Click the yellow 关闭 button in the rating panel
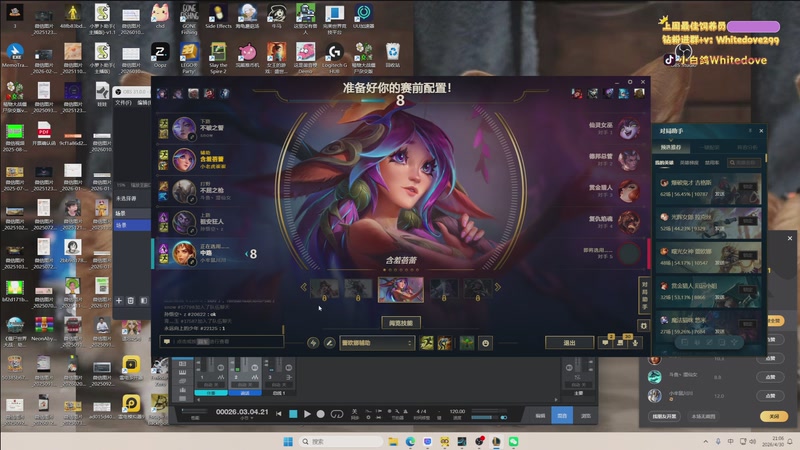The image size is (800, 450). click(774, 416)
